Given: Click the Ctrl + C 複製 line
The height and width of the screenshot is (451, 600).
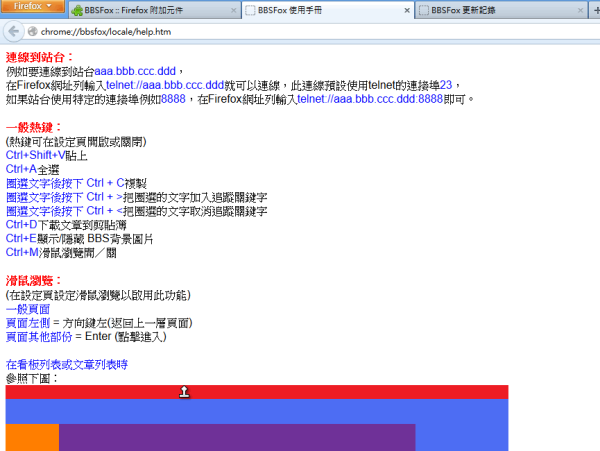Looking at the screenshot, I should (x=76, y=183).
